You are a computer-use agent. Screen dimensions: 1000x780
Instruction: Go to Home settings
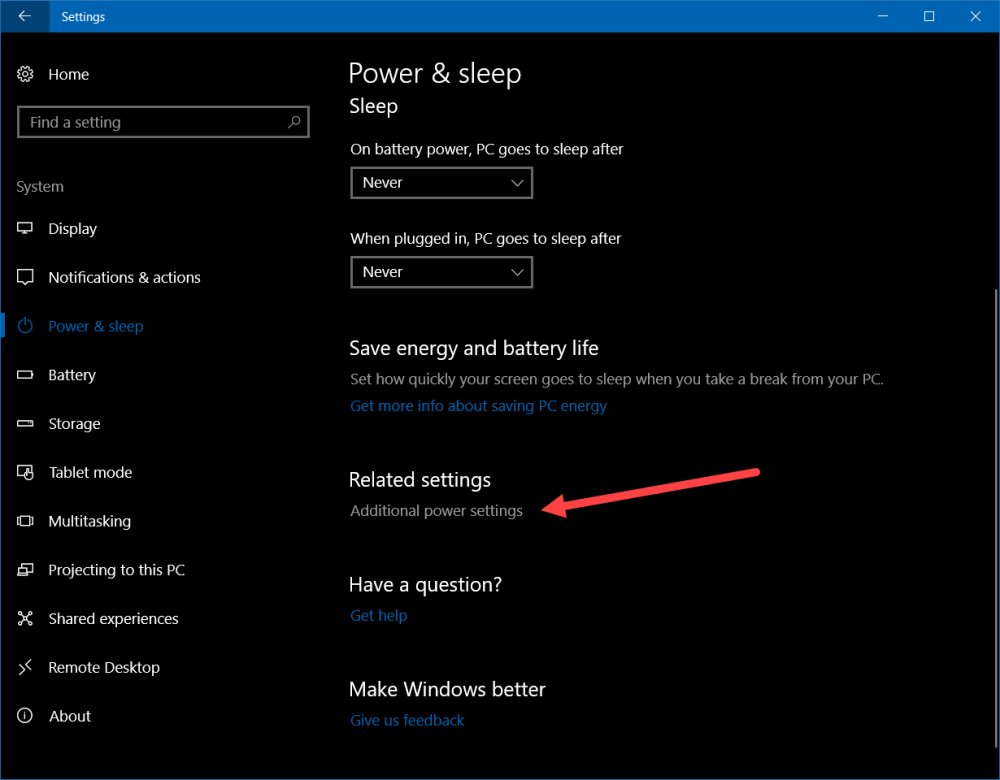point(68,75)
